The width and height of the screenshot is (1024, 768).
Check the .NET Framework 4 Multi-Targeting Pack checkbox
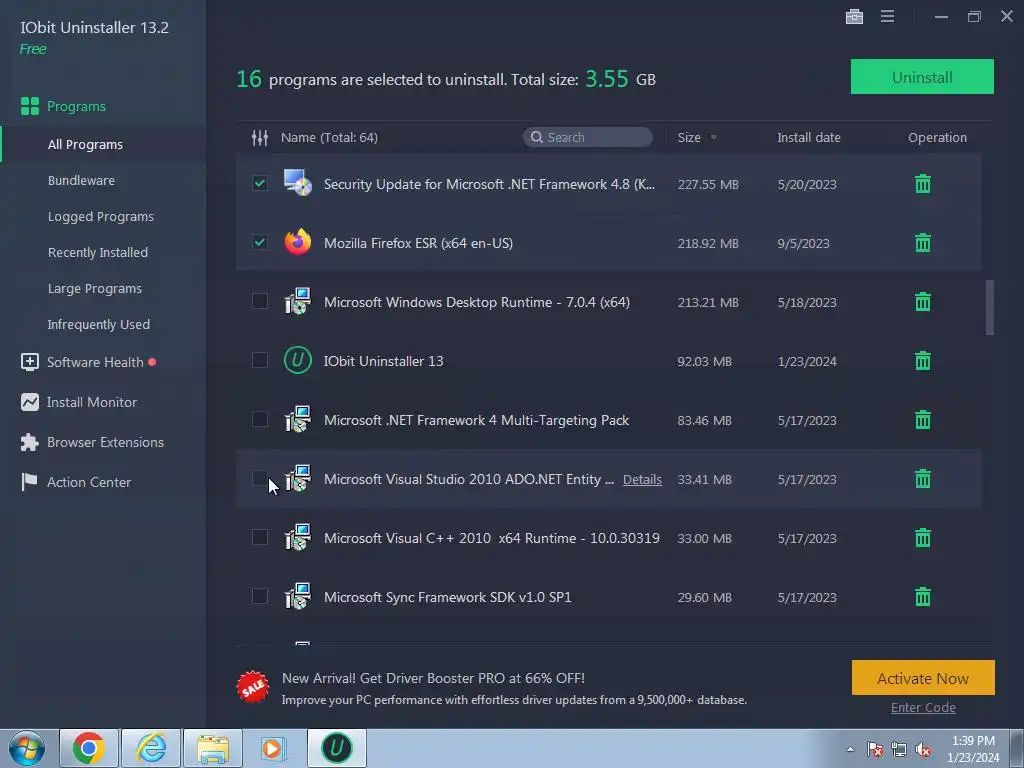(x=260, y=419)
